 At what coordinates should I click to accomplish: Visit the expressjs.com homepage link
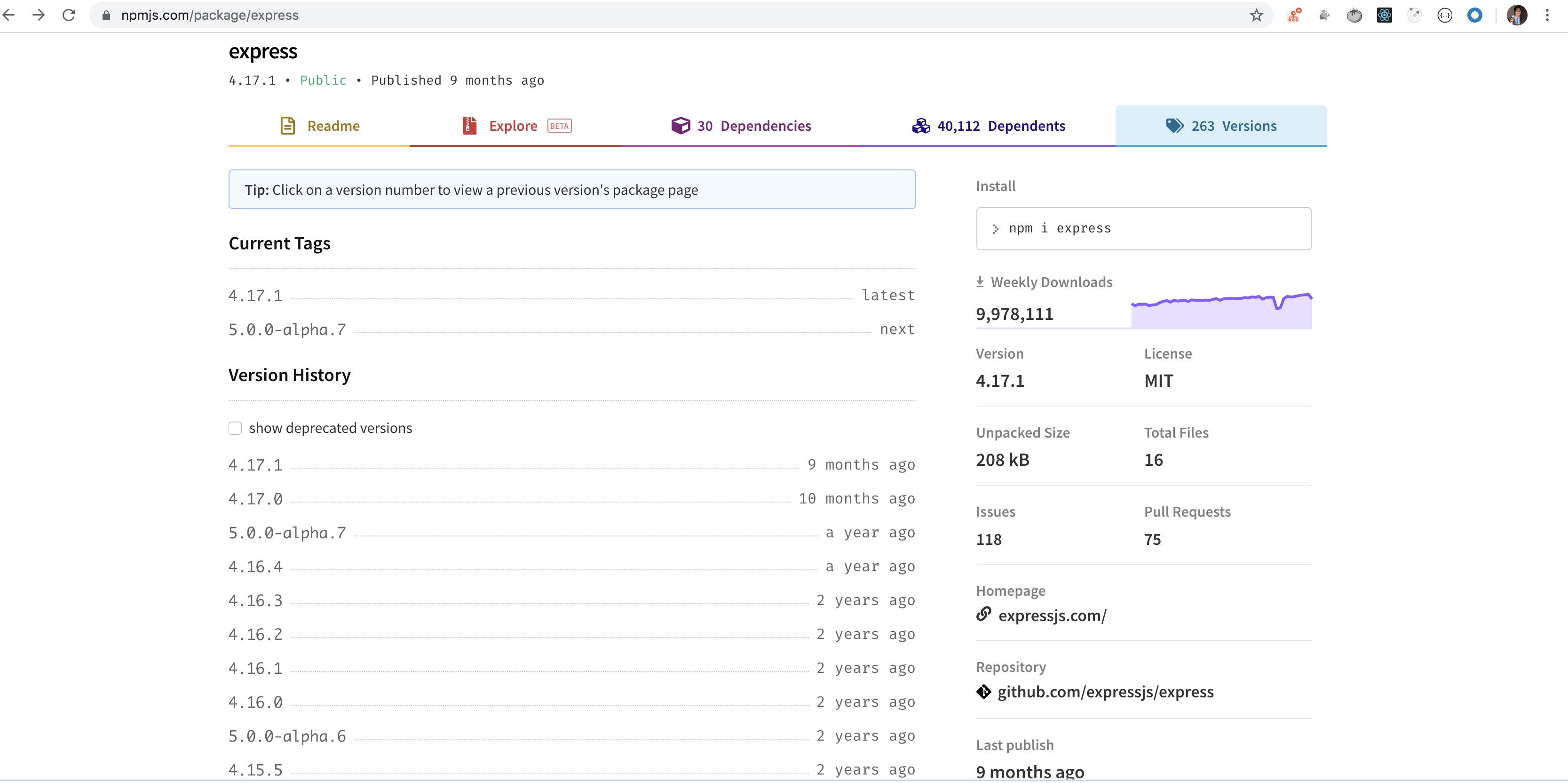(1052, 615)
